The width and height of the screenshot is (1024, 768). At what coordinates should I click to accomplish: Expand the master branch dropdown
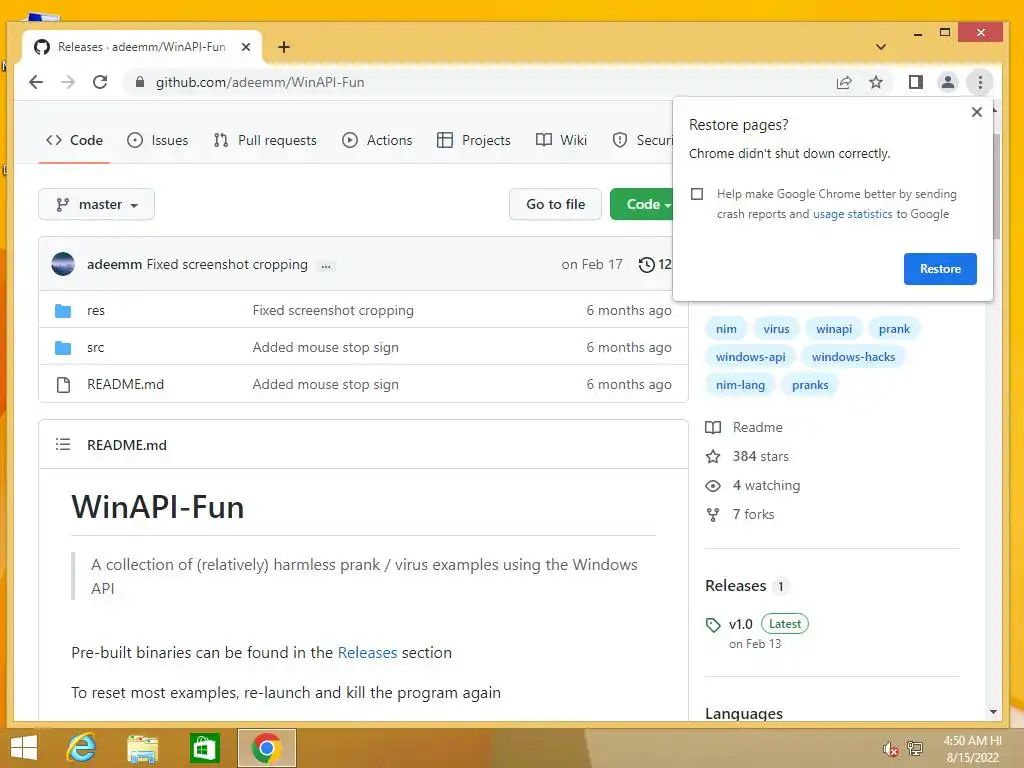(97, 204)
